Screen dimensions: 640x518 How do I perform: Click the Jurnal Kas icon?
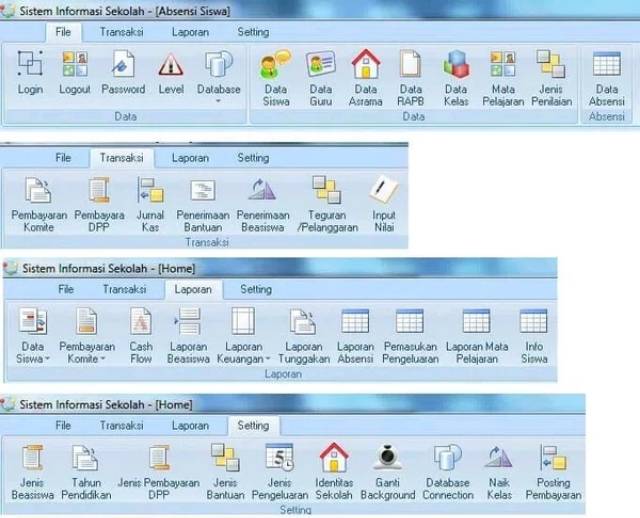click(150, 192)
